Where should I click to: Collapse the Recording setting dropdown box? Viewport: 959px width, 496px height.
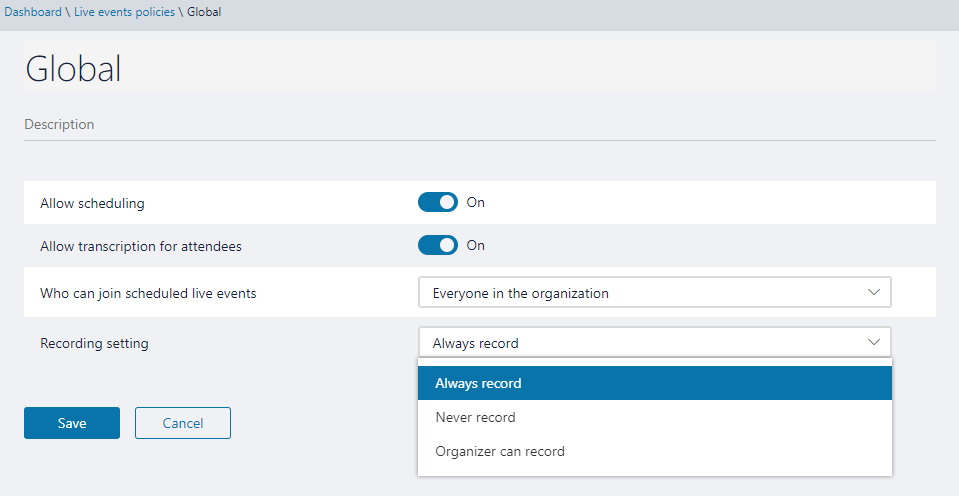point(654,342)
